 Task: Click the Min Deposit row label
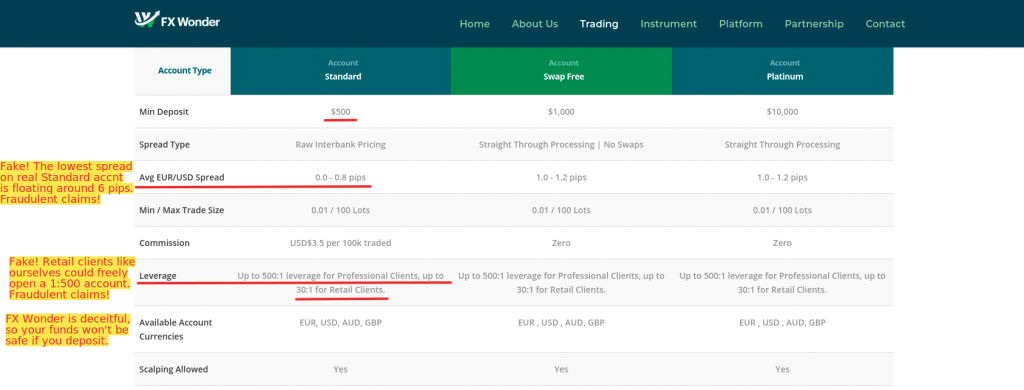click(x=164, y=112)
